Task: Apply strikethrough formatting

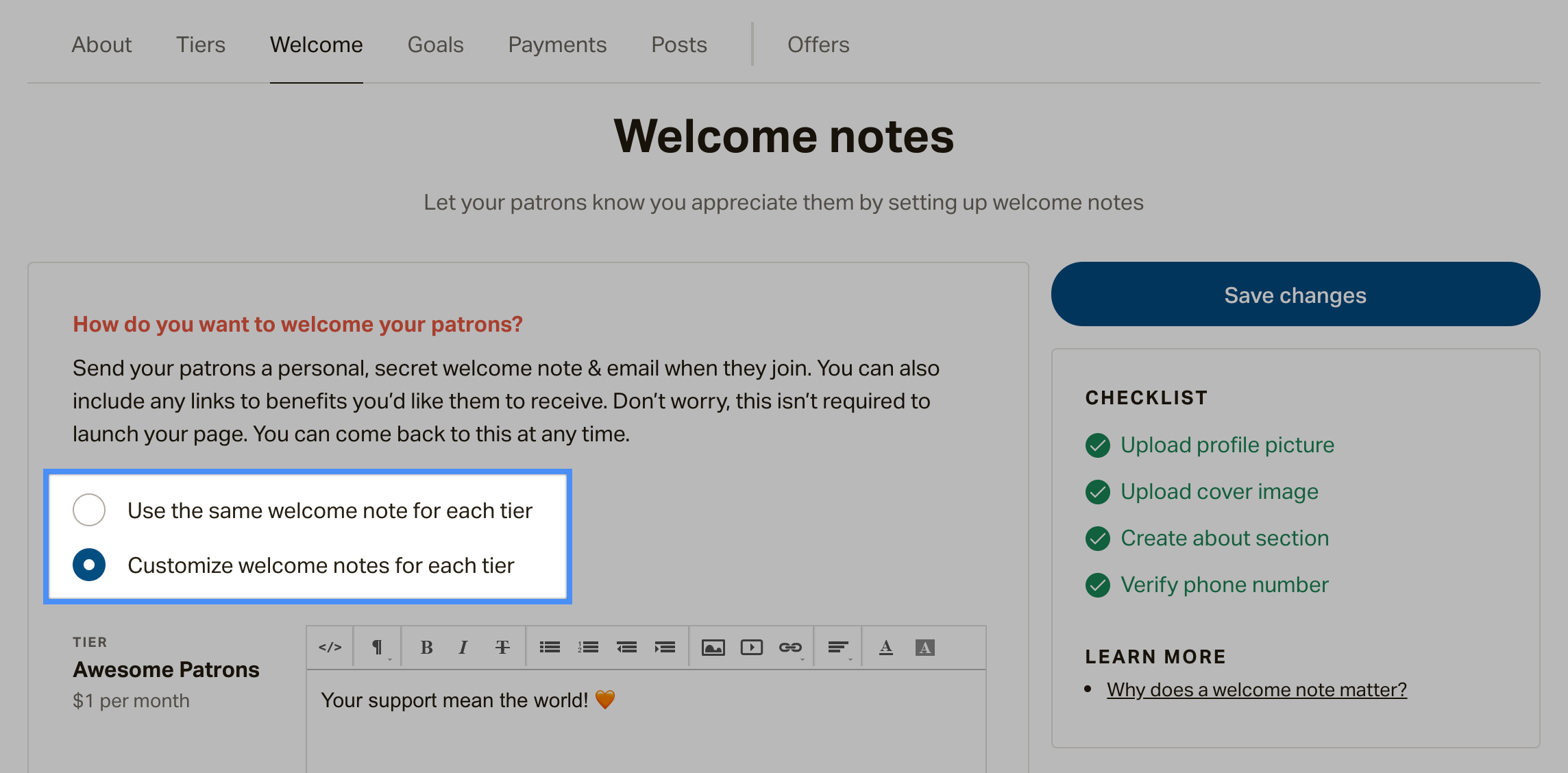Action: click(502, 647)
